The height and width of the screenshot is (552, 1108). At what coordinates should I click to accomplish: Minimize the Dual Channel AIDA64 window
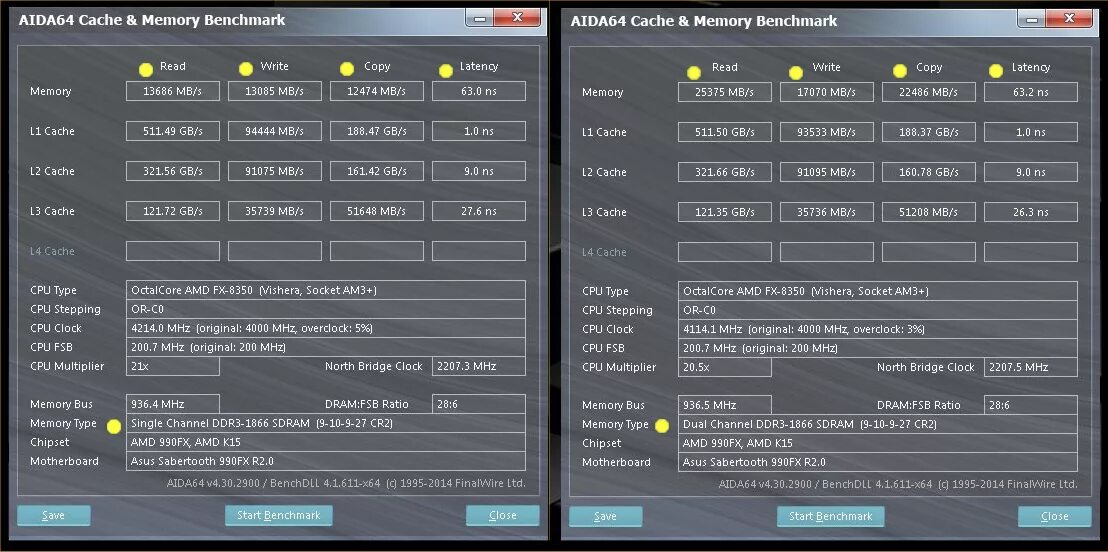(1032, 18)
